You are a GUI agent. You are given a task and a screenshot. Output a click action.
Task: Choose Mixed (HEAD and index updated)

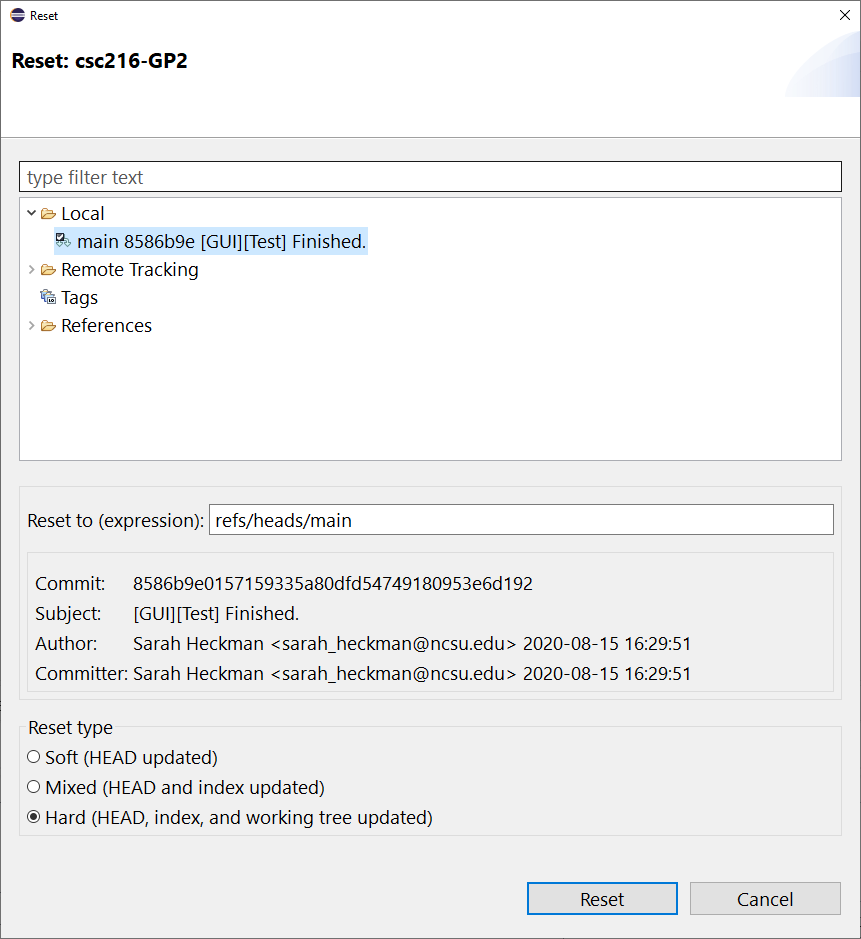point(33,787)
